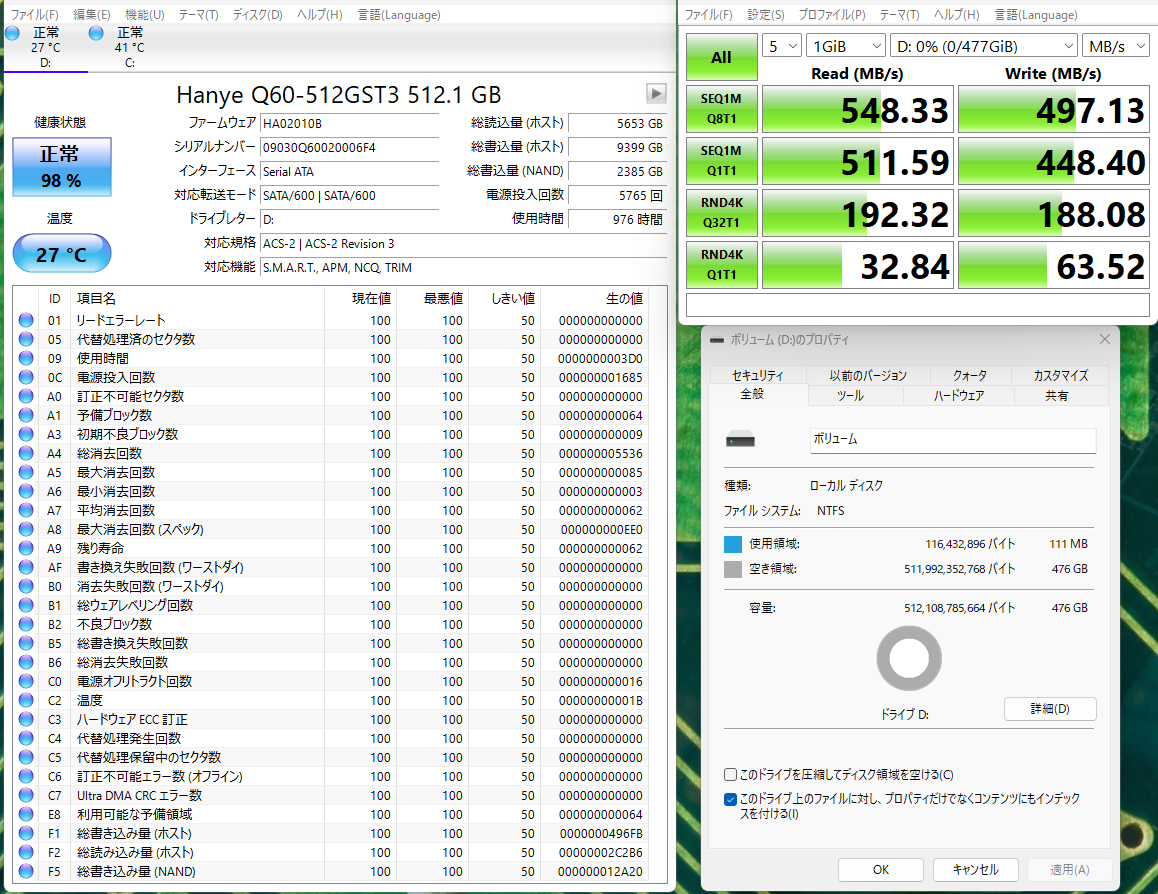Screen dimensions: 1158x894
Task: Select the D: drive status icon
Action: [12, 33]
